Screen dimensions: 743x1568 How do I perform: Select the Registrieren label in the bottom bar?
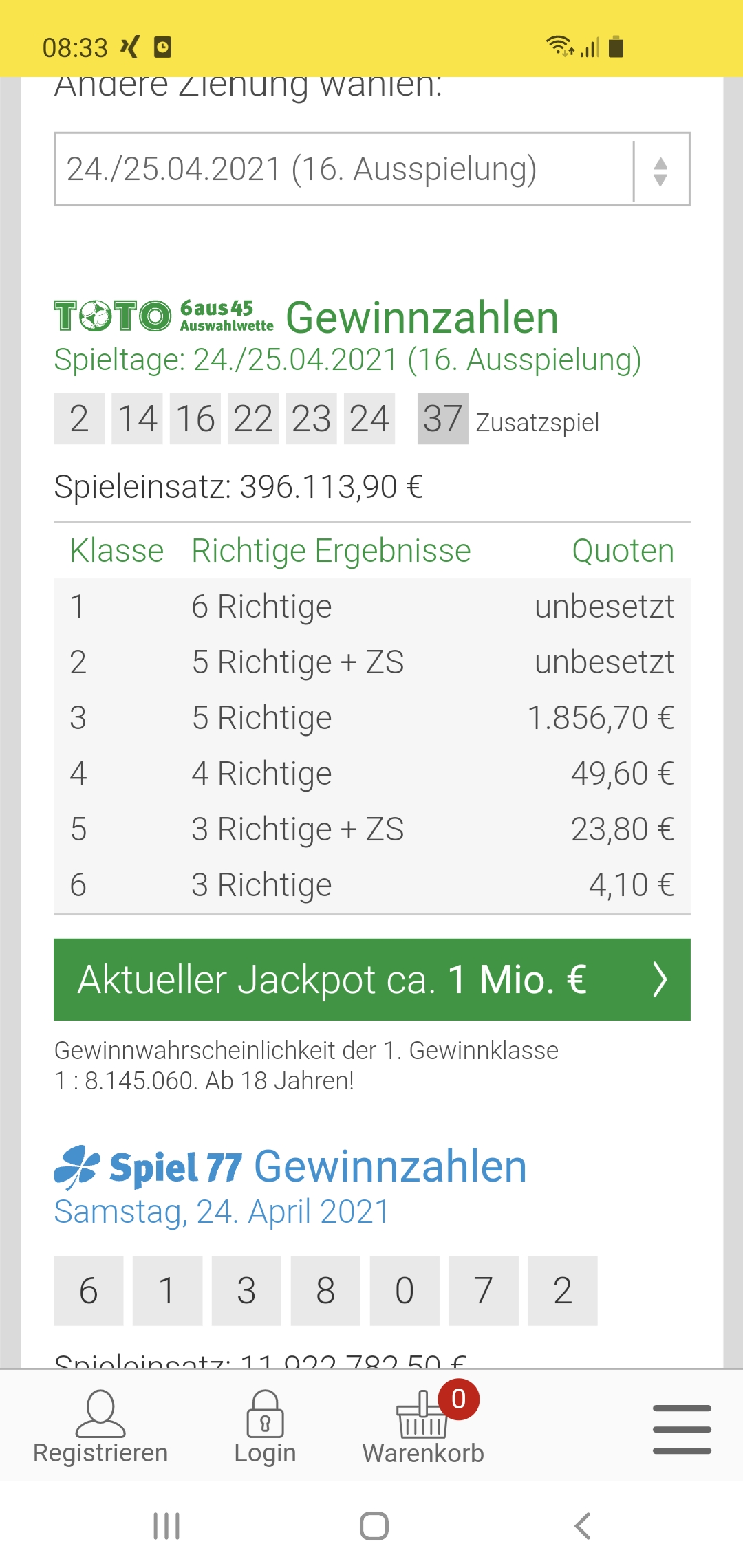(x=100, y=1453)
